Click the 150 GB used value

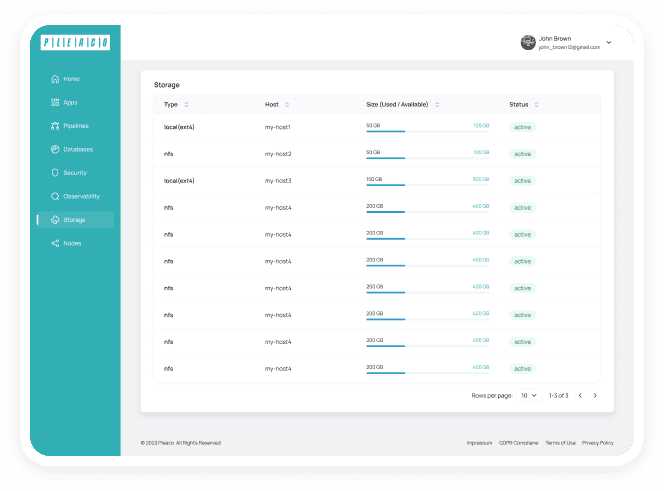(x=374, y=179)
